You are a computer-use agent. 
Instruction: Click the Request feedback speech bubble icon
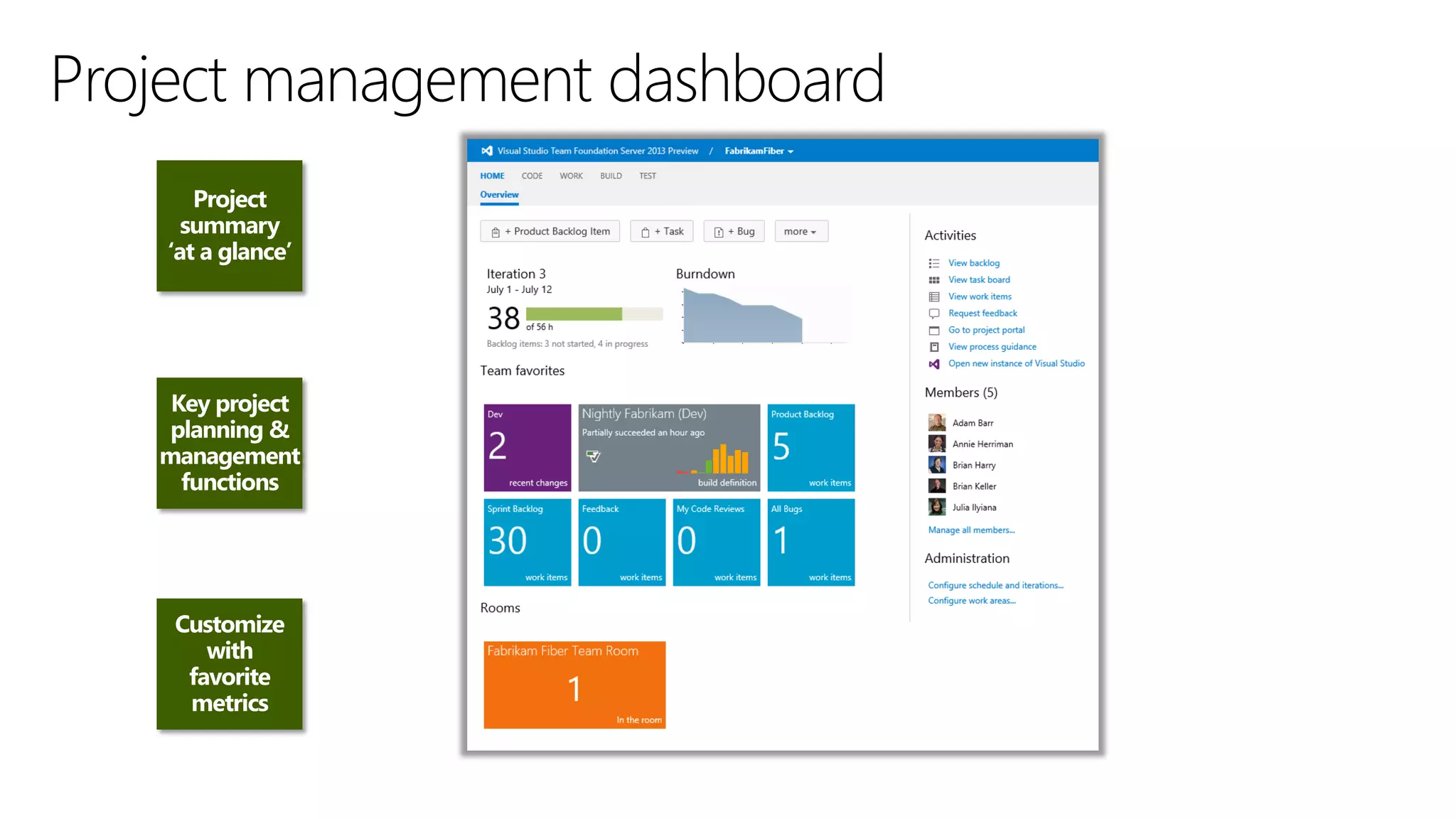[934, 314]
